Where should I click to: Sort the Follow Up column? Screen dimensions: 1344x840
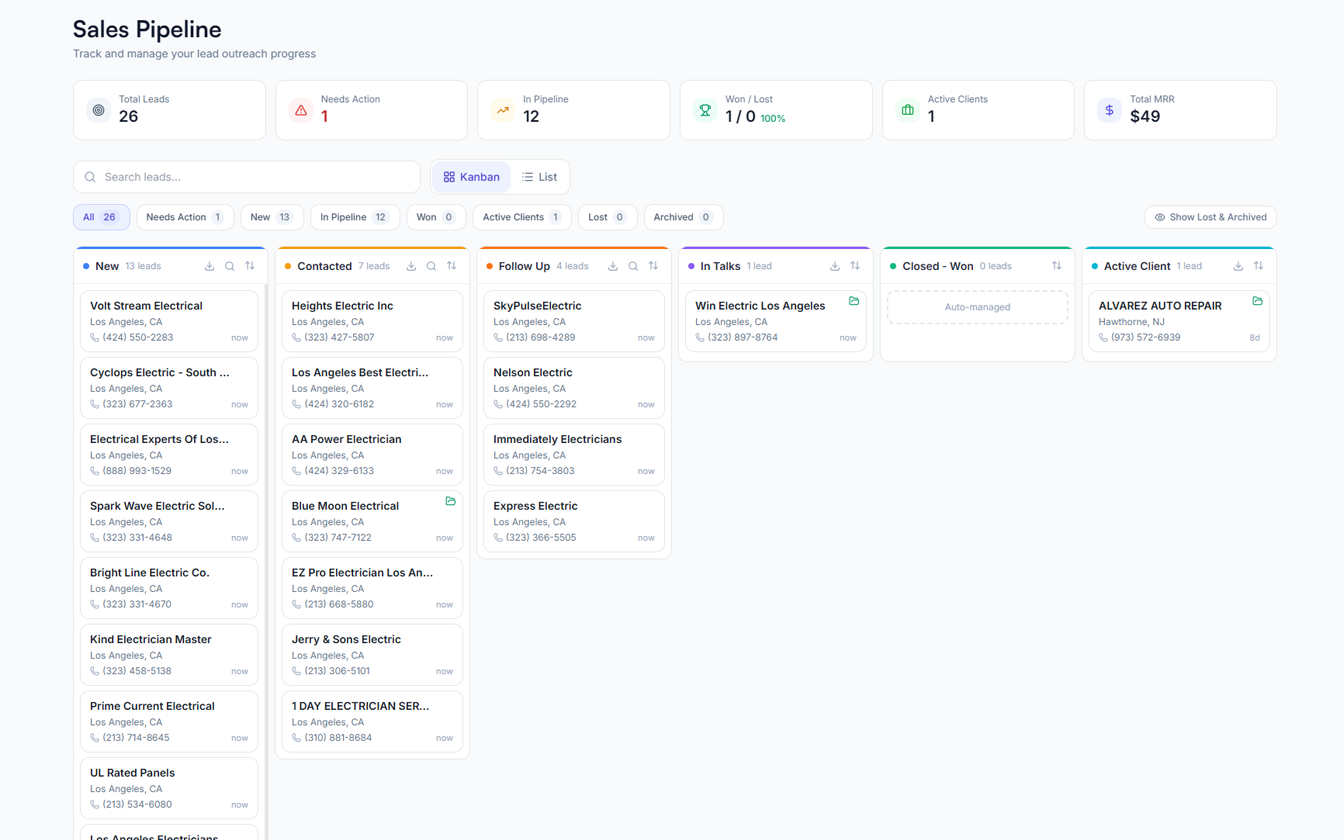click(653, 266)
